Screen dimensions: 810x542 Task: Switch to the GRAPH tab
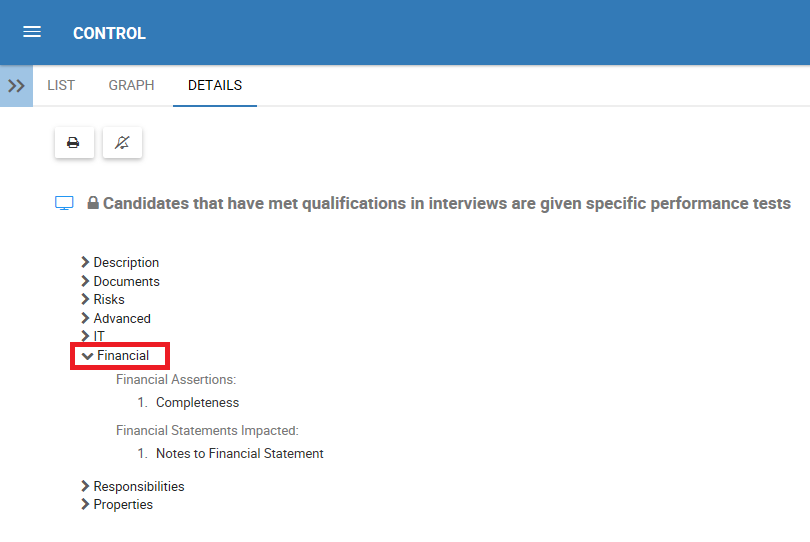pos(131,86)
